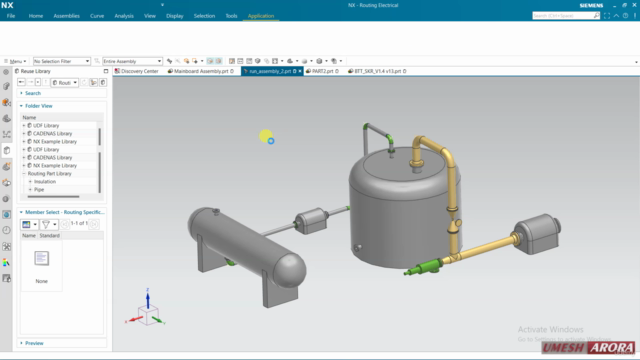The height and width of the screenshot is (360, 640).
Task: Toggle full screen mode icon
Action: [607, 16]
